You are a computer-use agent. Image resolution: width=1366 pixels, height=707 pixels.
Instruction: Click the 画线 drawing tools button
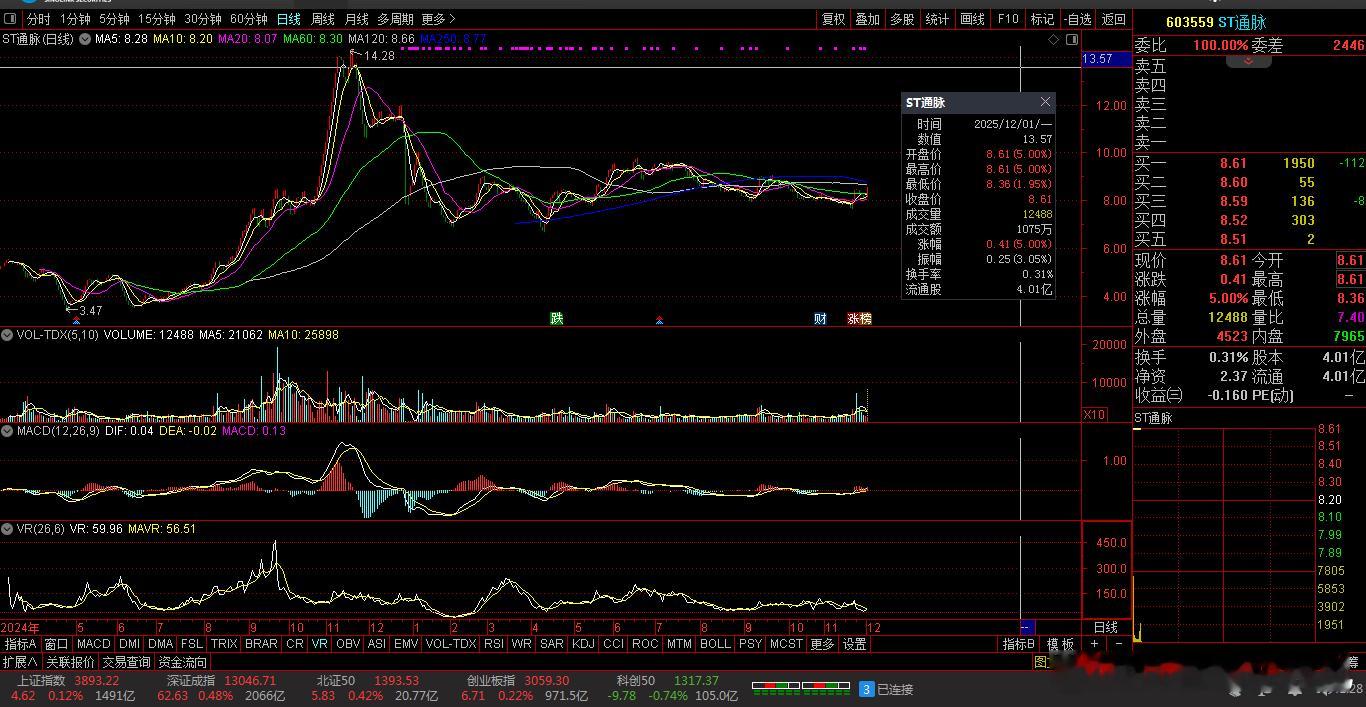pos(972,19)
